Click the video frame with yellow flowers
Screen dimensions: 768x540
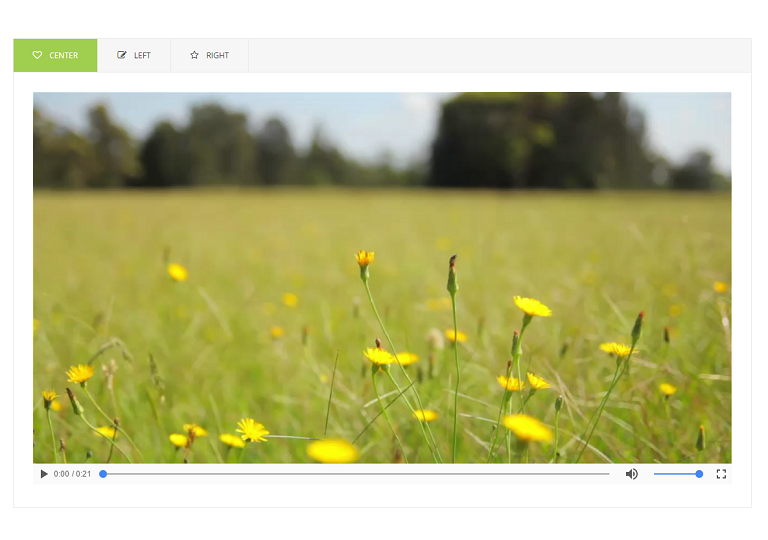pyautogui.click(x=382, y=277)
